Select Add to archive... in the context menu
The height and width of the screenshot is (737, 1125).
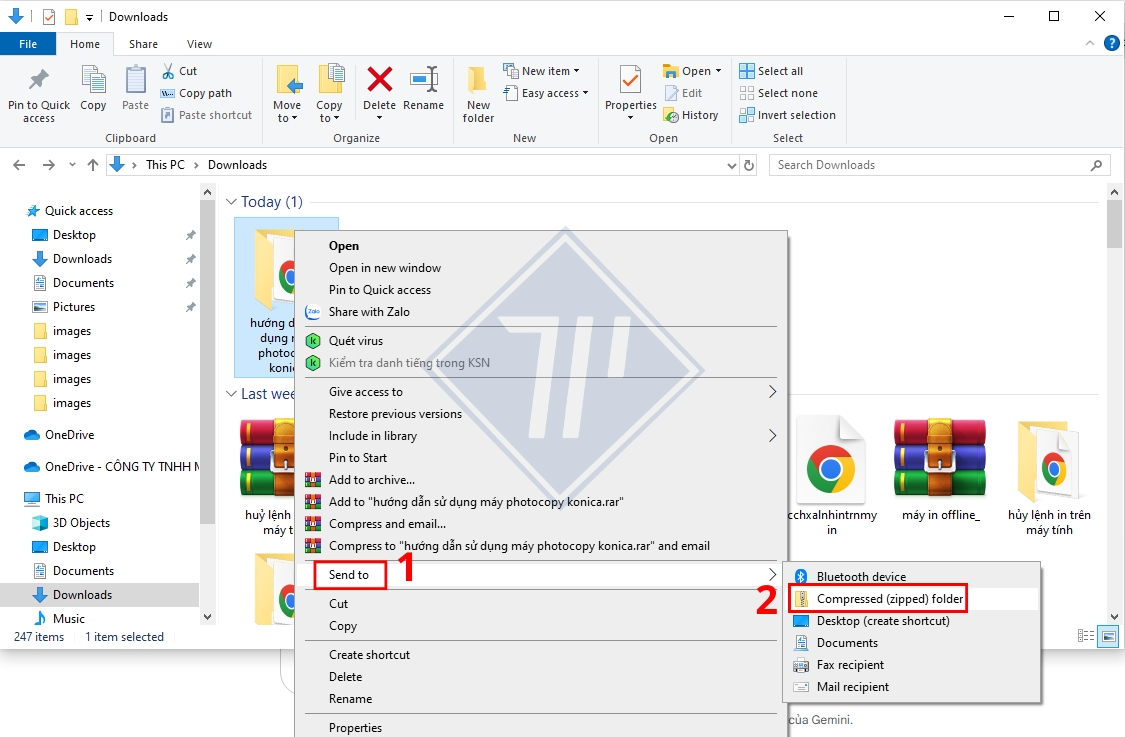pos(371,480)
